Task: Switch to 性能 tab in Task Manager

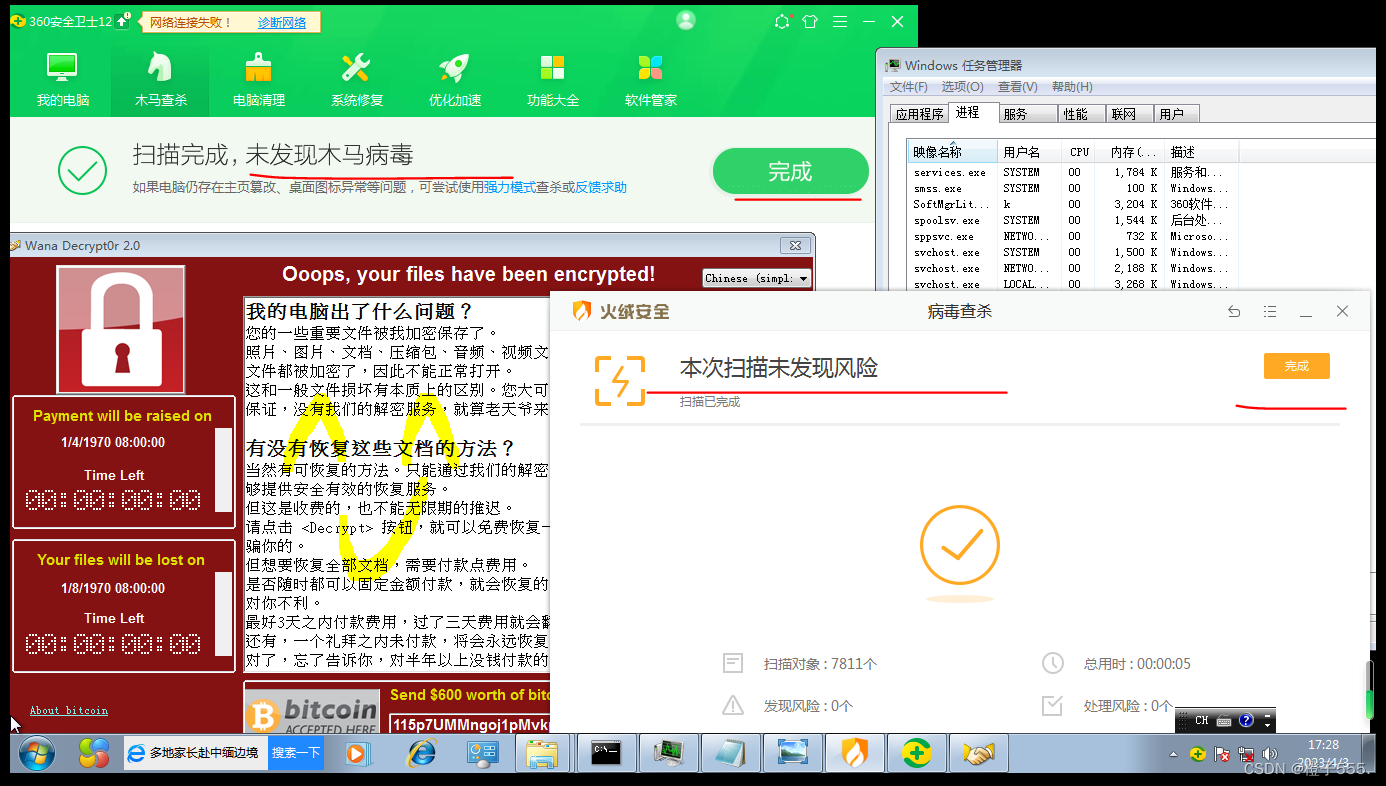Action: (x=1081, y=114)
